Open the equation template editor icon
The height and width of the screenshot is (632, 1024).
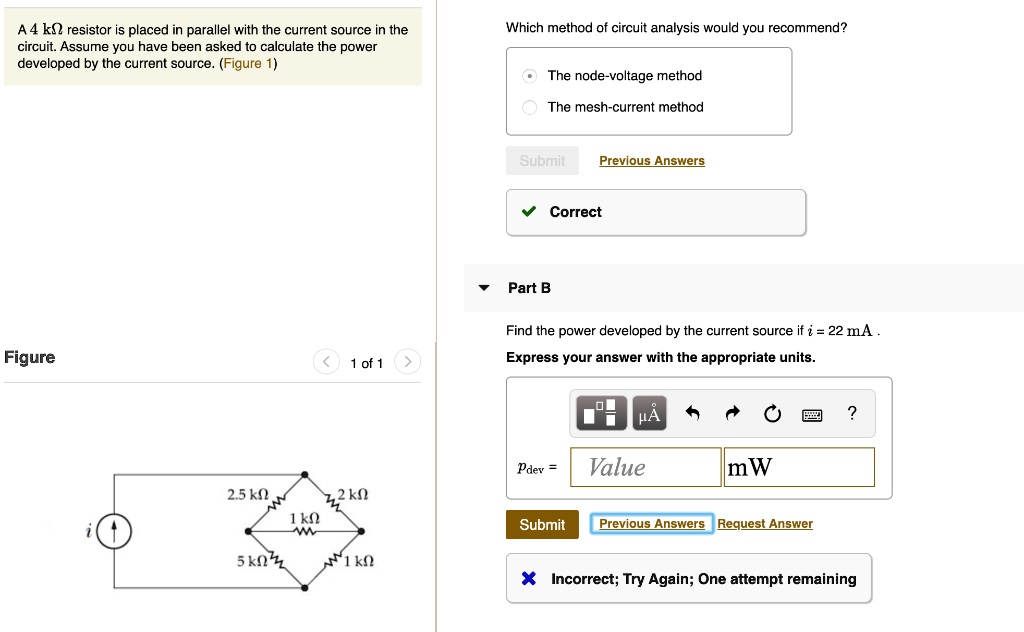point(600,413)
